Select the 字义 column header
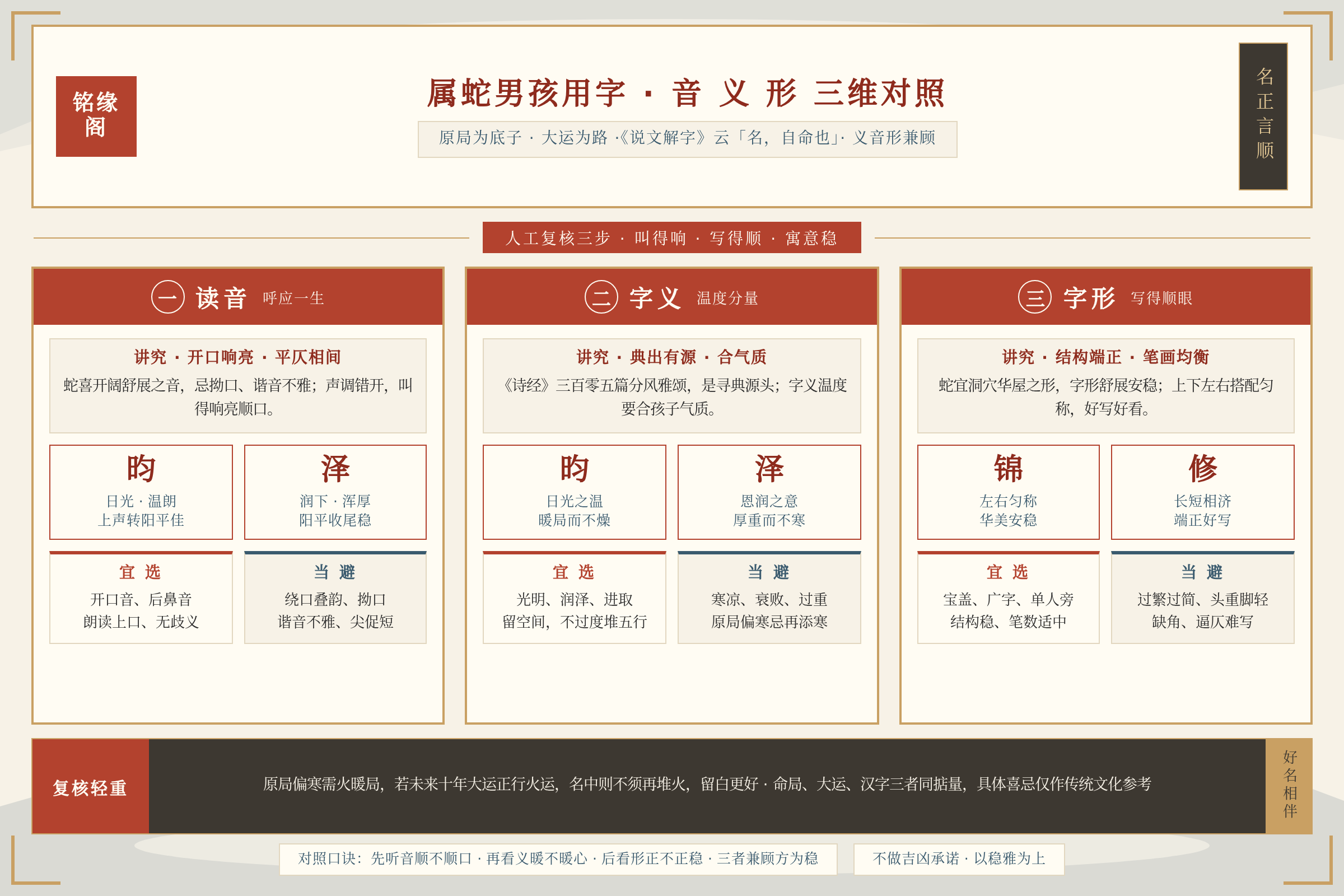1344x896 pixels. [x=671, y=297]
